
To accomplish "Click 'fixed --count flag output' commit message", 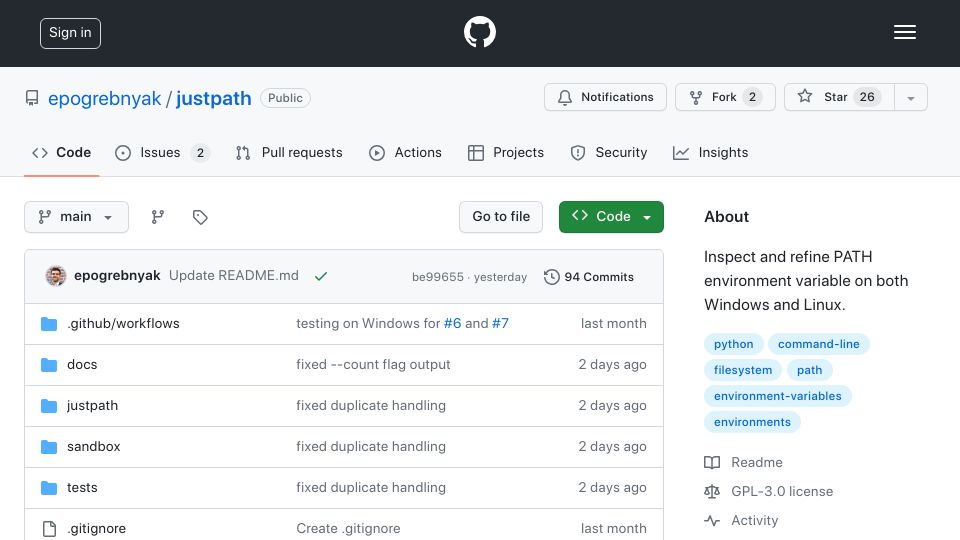I will click(x=373, y=364).
